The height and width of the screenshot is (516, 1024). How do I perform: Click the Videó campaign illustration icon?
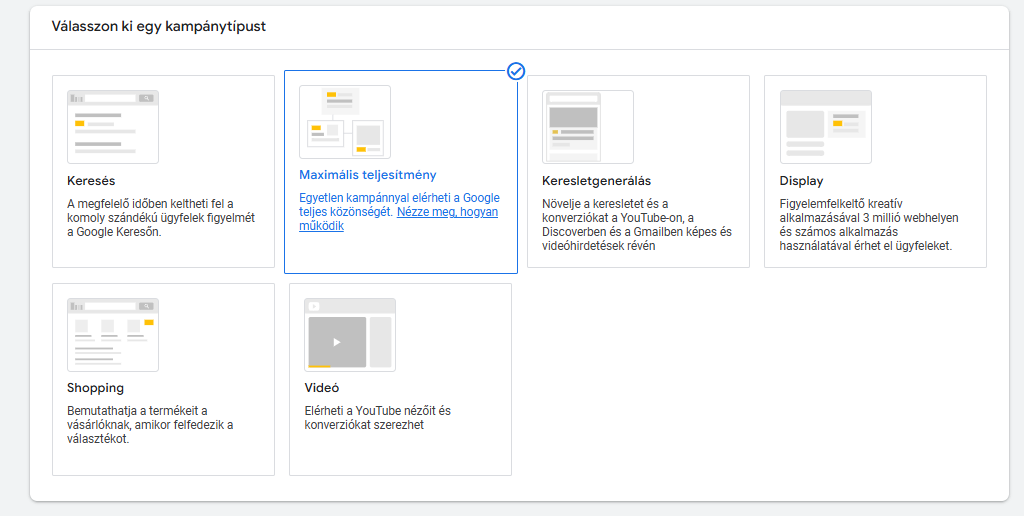[x=350, y=335]
